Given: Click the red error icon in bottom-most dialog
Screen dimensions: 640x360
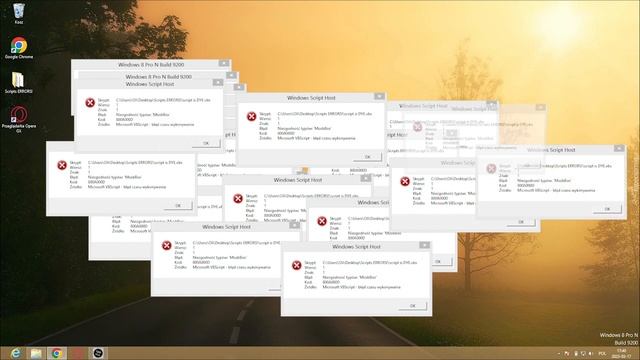Looking at the screenshot, I should click(297, 265).
